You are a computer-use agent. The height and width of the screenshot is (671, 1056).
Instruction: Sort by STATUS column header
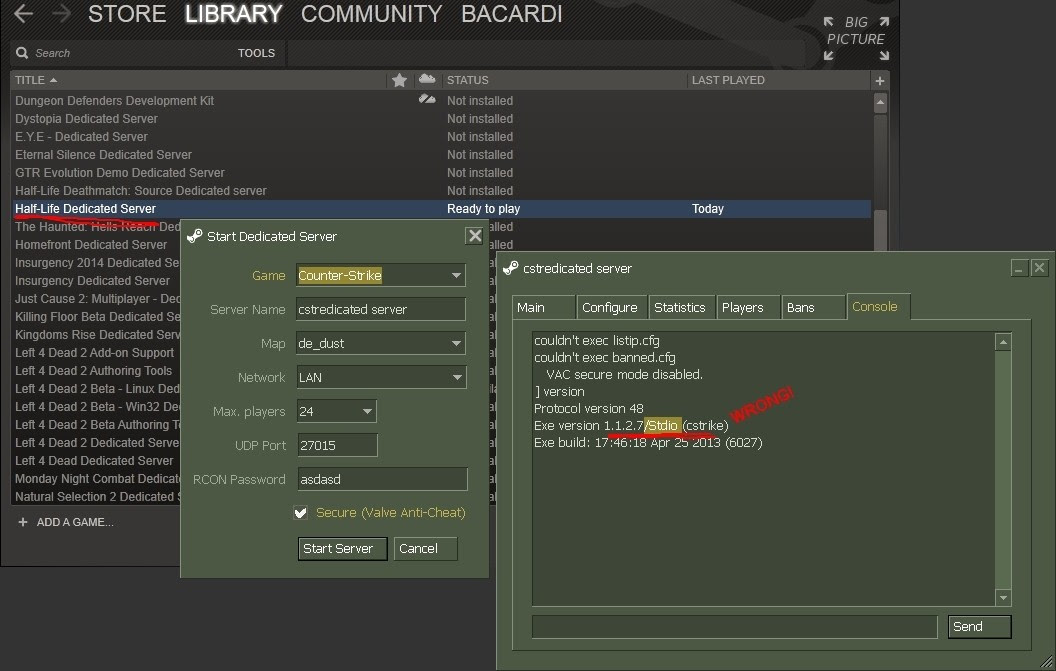(467, 80)
